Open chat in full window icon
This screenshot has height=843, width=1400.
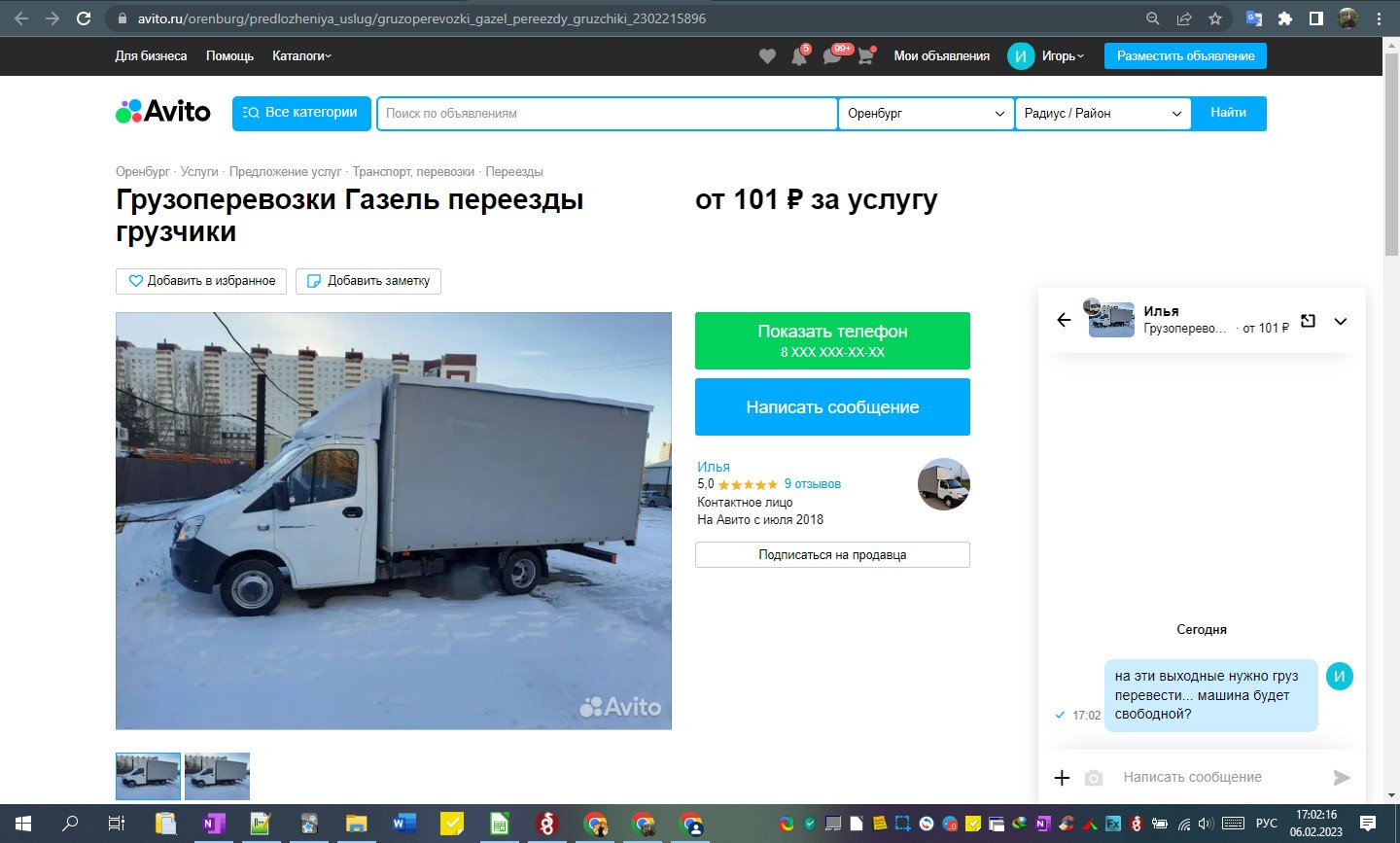(1309, 321)
